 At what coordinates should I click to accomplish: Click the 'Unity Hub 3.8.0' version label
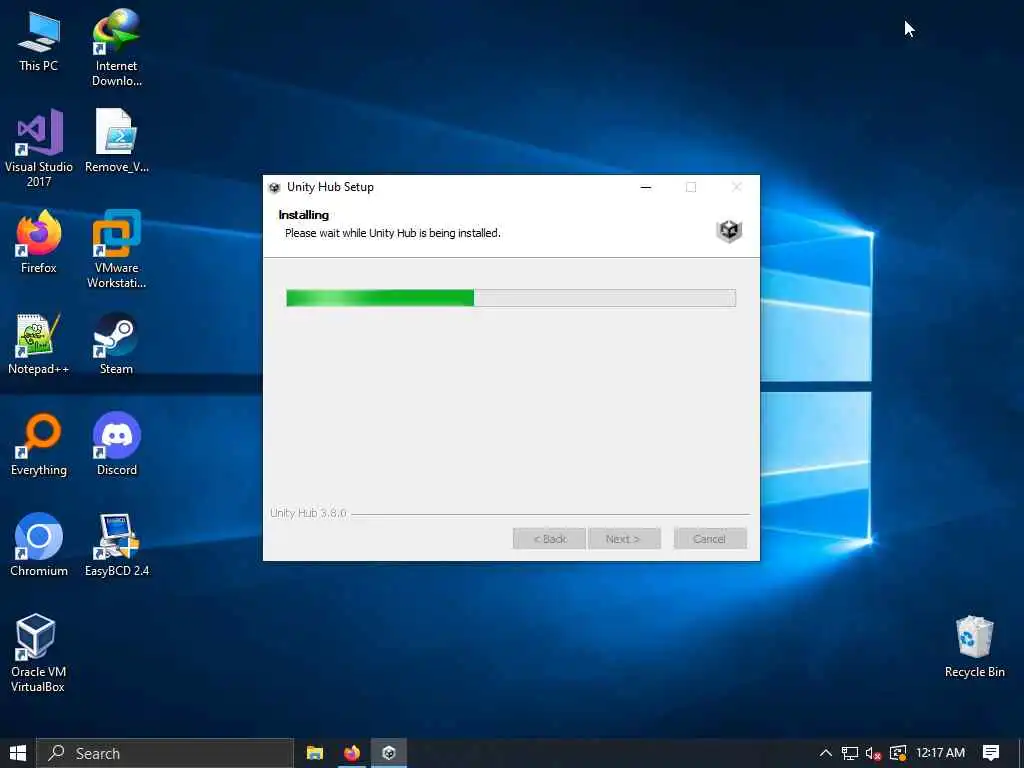pos(308,513)
